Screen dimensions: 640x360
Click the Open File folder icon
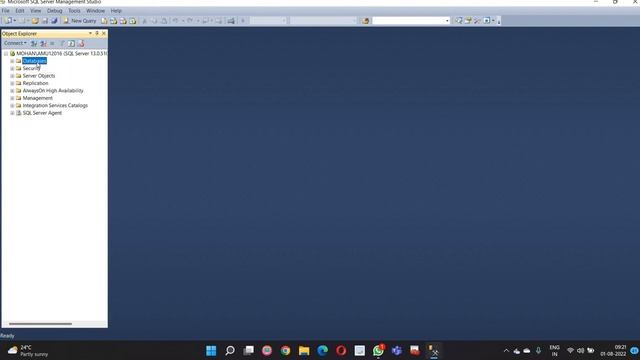(x=35, y=20)
